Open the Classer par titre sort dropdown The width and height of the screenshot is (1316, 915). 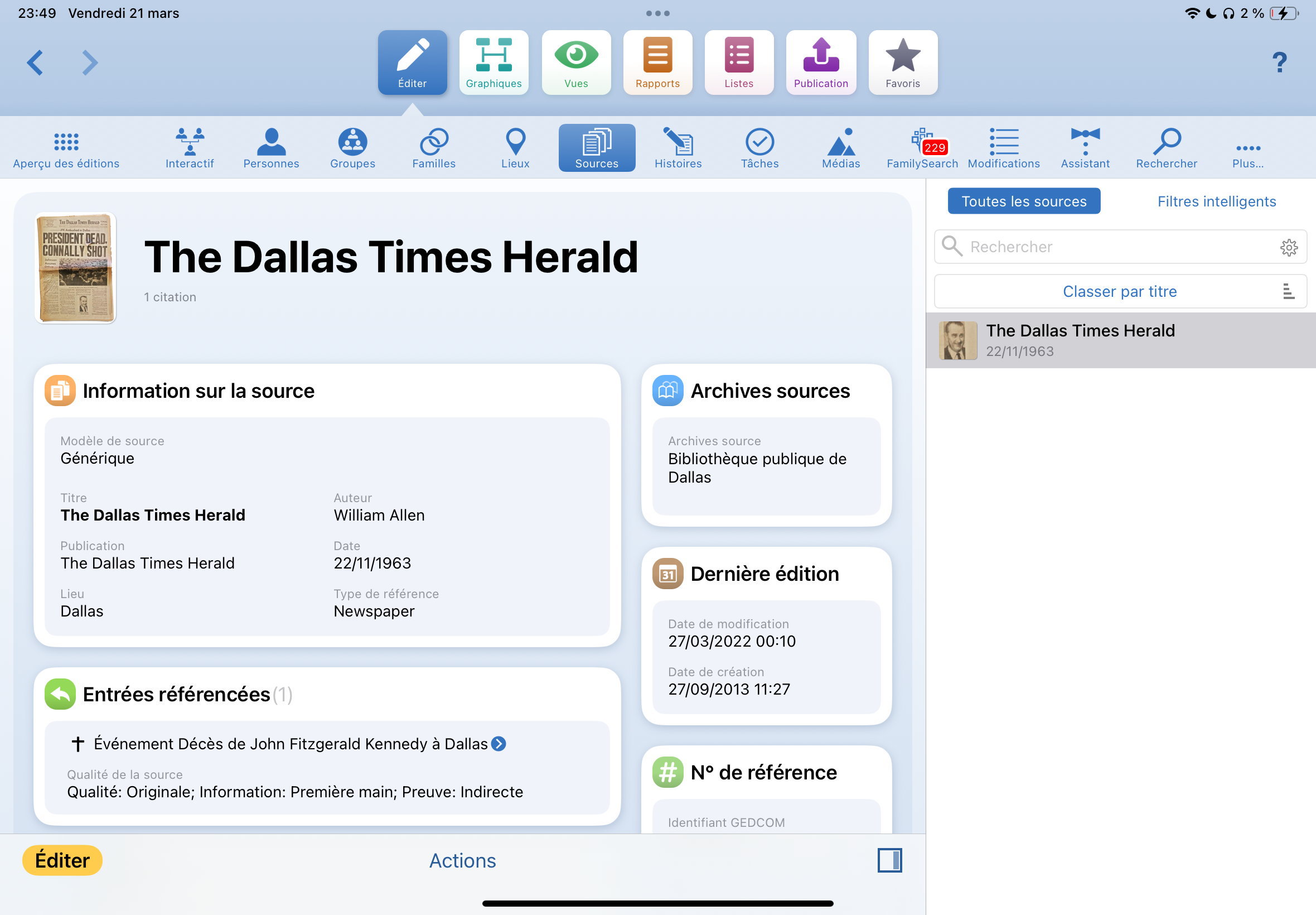(x=1120, y=291)
